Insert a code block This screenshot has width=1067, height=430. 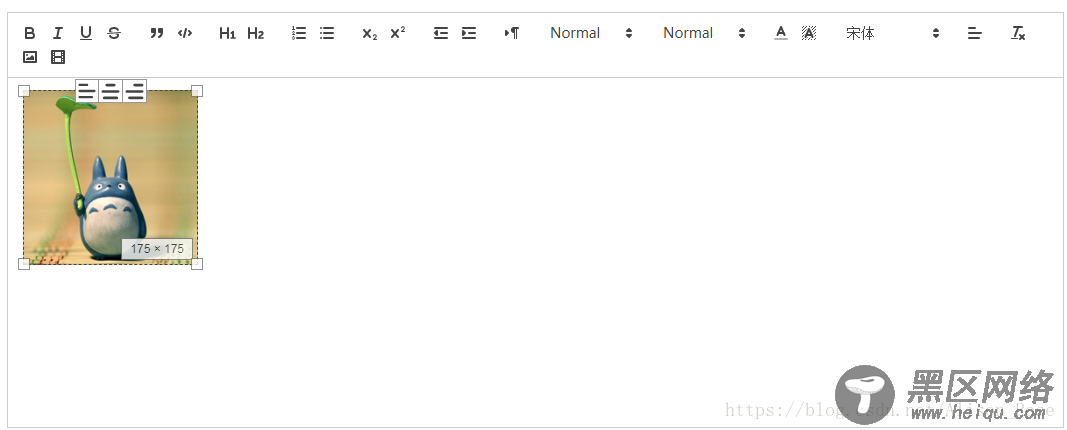(184, 33)
